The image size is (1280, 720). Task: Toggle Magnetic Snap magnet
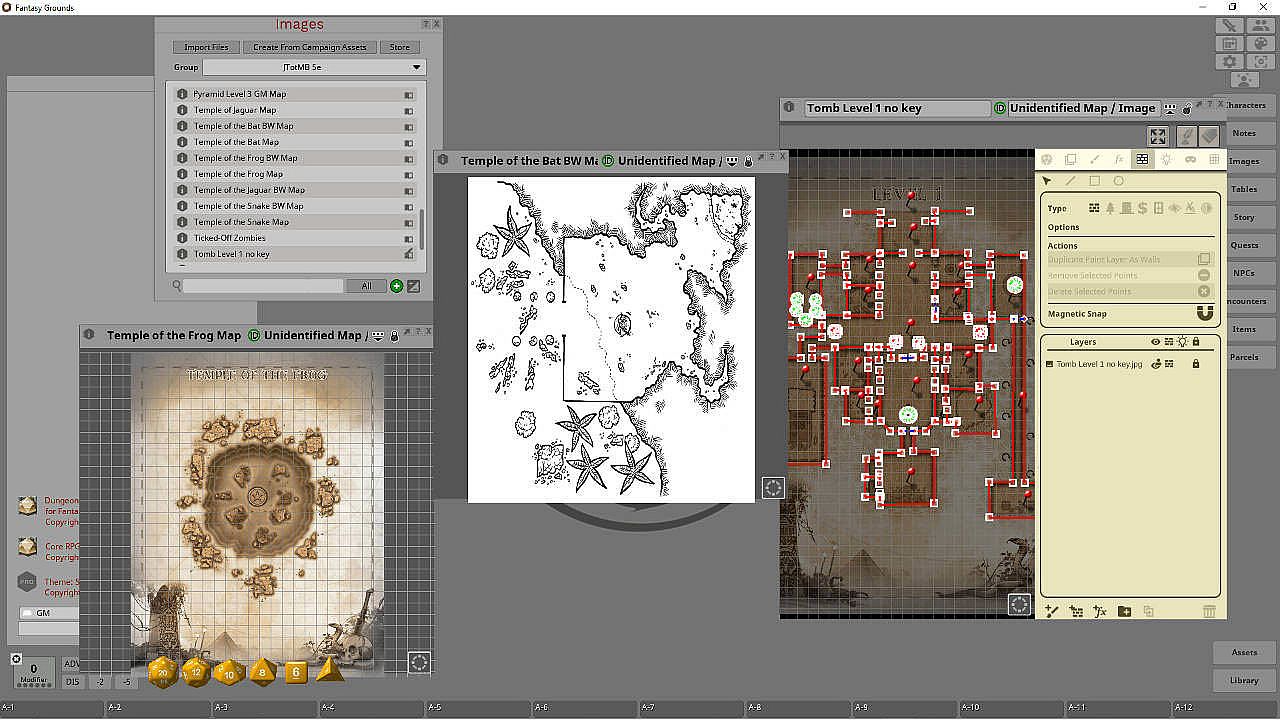point(1204,314)
